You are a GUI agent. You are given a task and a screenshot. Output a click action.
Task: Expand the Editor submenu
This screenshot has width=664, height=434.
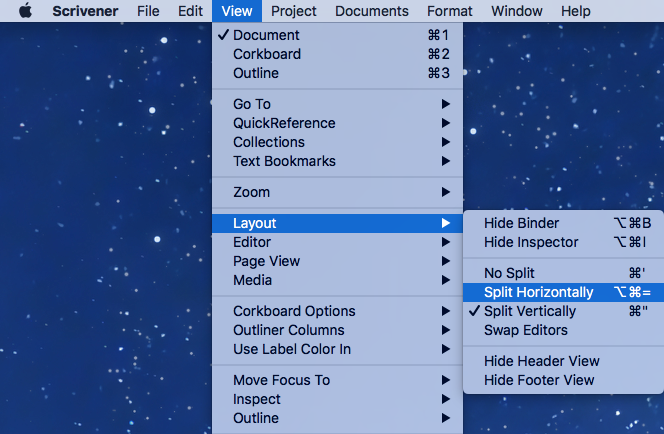coord(338,242)
